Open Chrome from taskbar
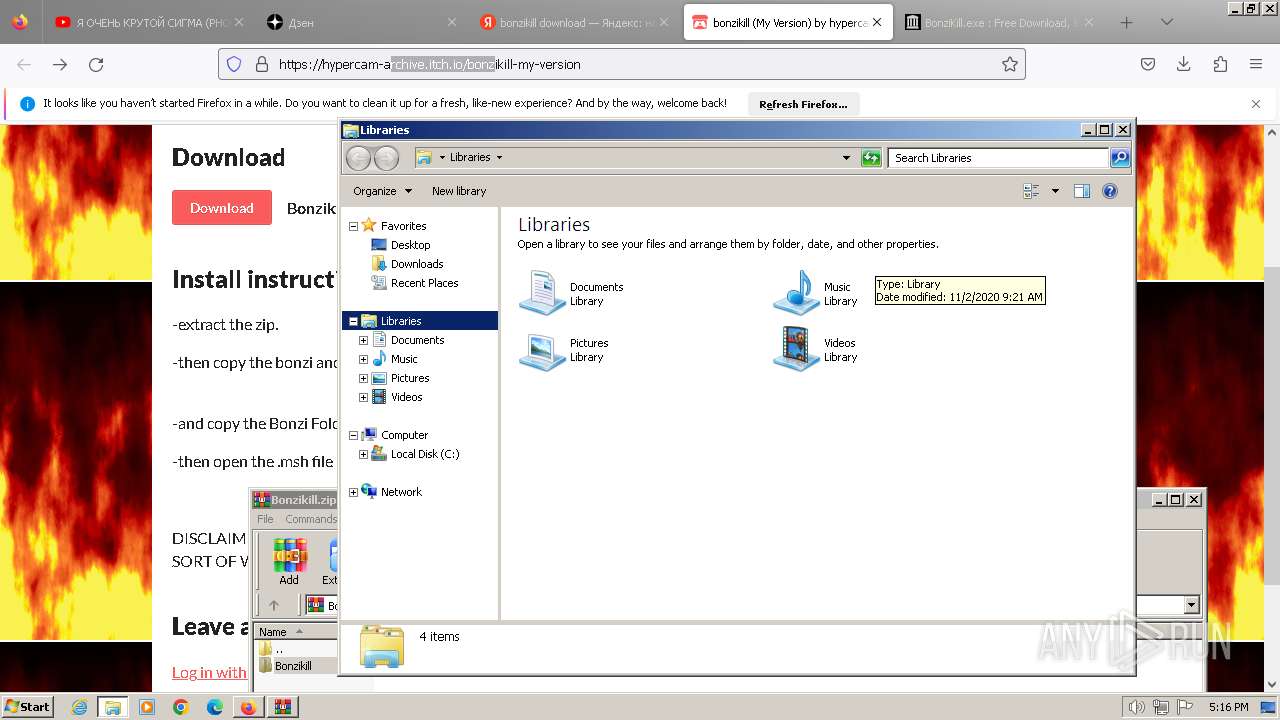Screen dimensions: 1280x720 (x=181, y=707)
